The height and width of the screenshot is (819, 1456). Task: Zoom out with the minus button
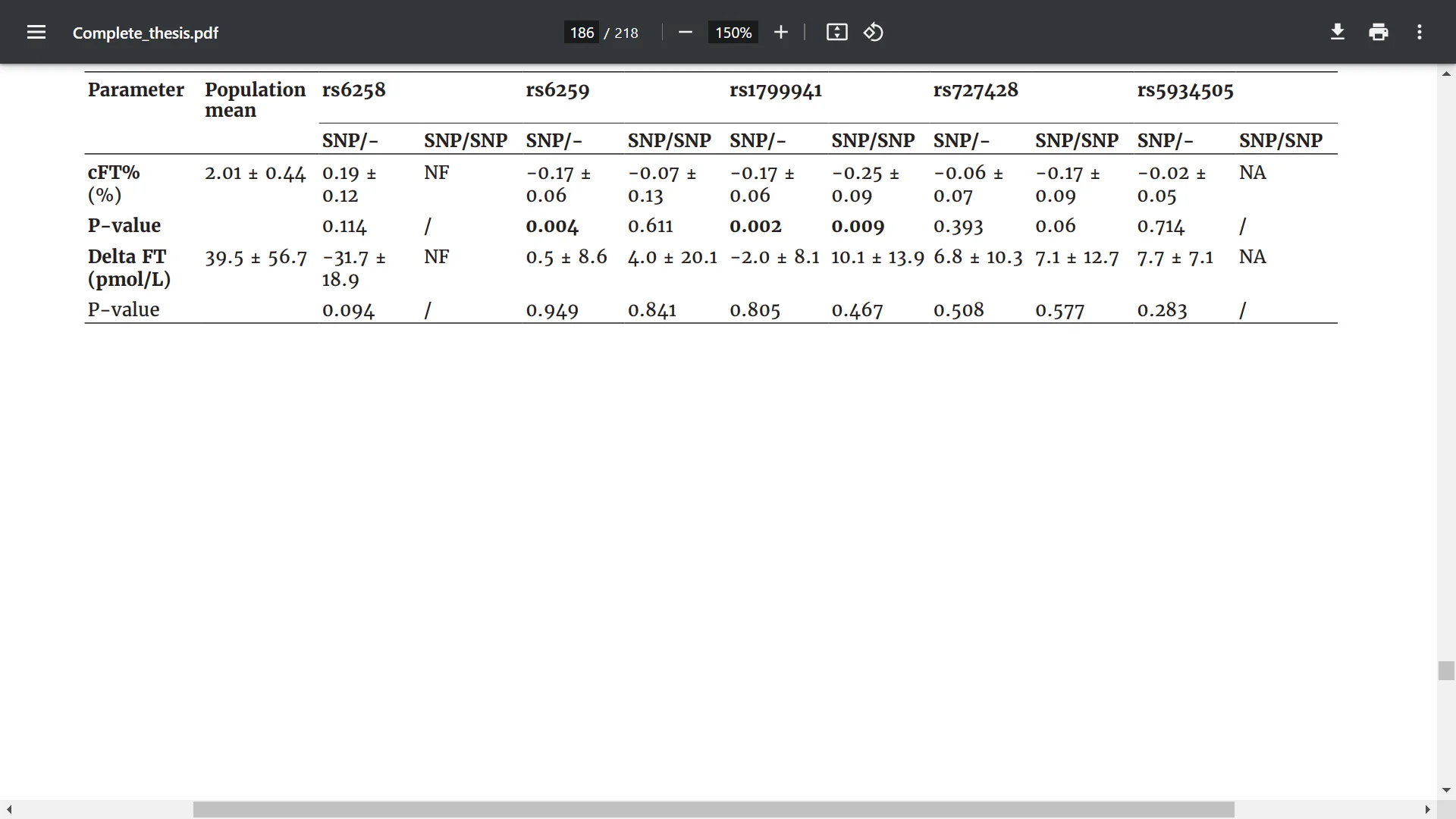point(686,32)
